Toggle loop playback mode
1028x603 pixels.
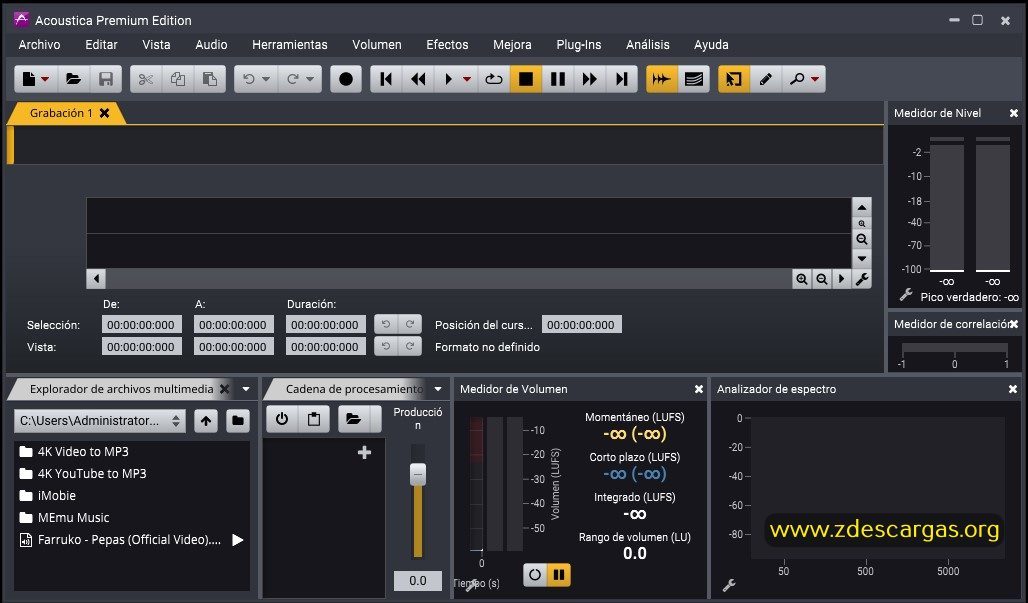pyautogui.click(x=494, y=79)
